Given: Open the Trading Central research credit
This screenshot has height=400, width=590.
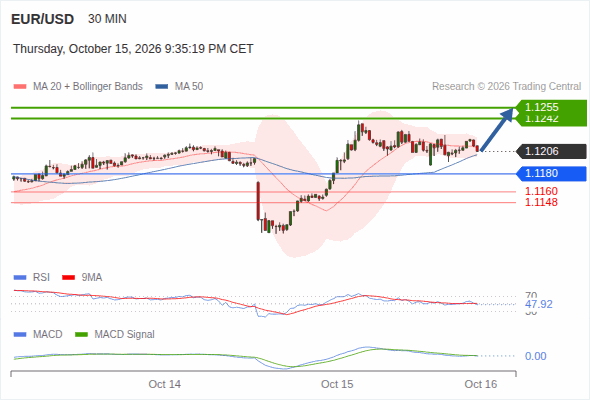Looking at the screenshot, I should (x=506, y=87).
